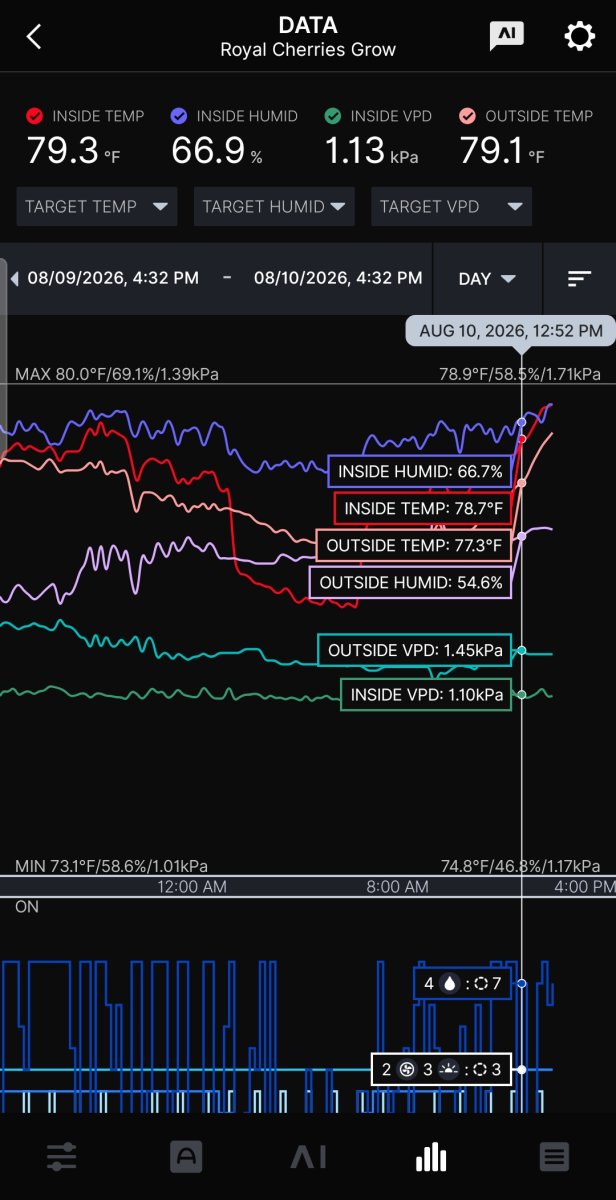Open the DAY range dropdown
Screen dimensions: 616x1200
pyautogui.click(x=487, y=279)
